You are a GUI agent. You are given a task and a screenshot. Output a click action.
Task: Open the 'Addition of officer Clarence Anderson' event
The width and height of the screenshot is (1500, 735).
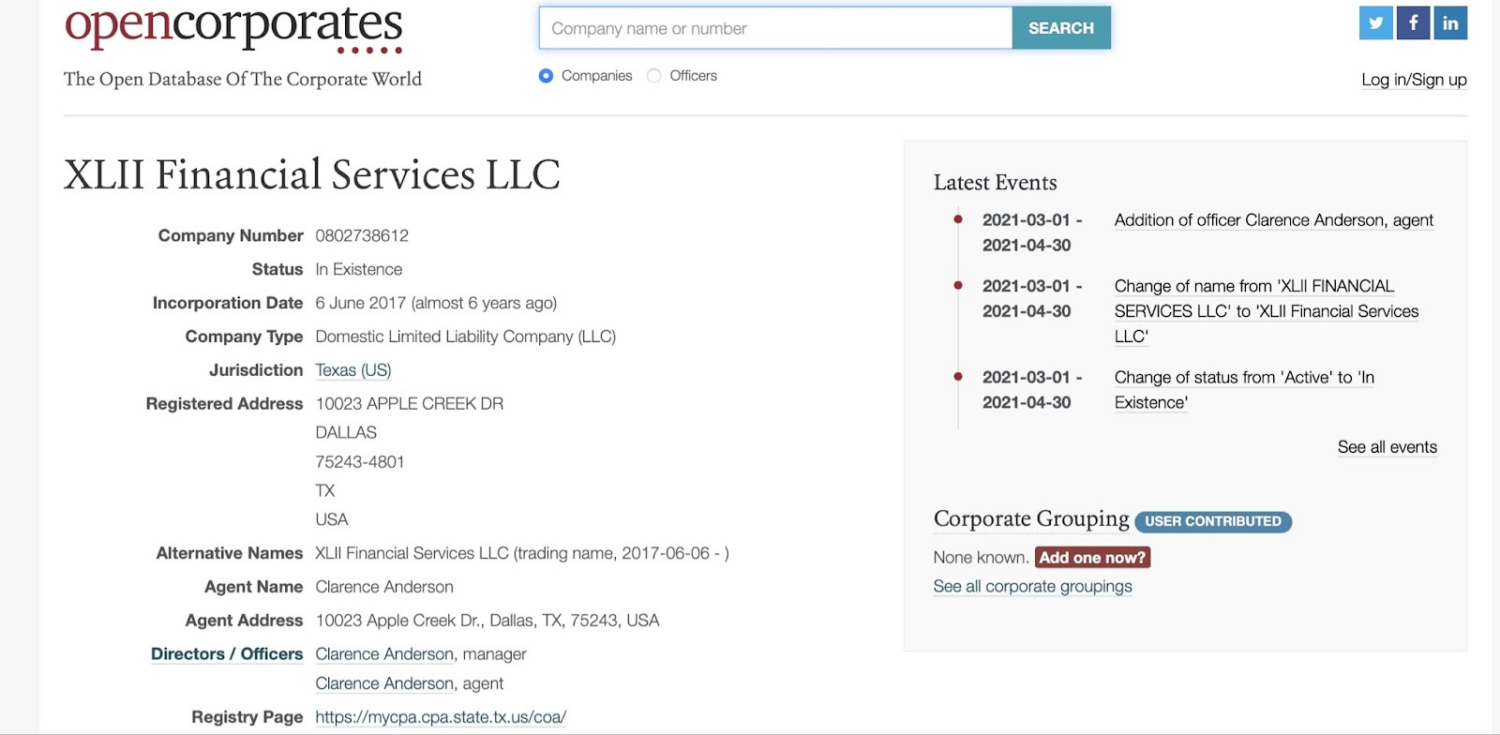click(1274, 220)
